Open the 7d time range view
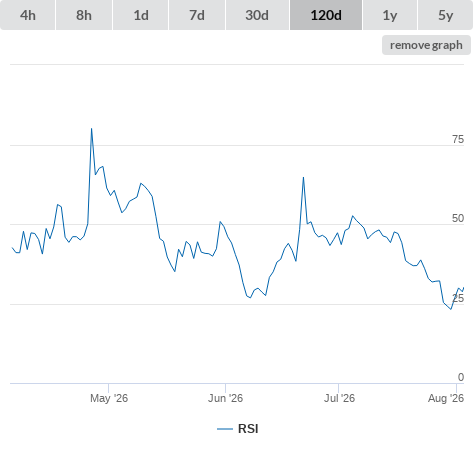This screenshot has width=474, height=455. point(197,15)
